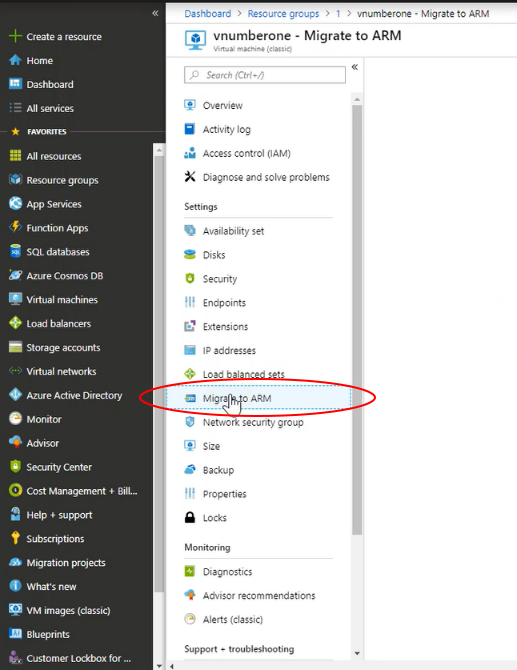Click the Locks padlock icon

[x=190, y=517]
